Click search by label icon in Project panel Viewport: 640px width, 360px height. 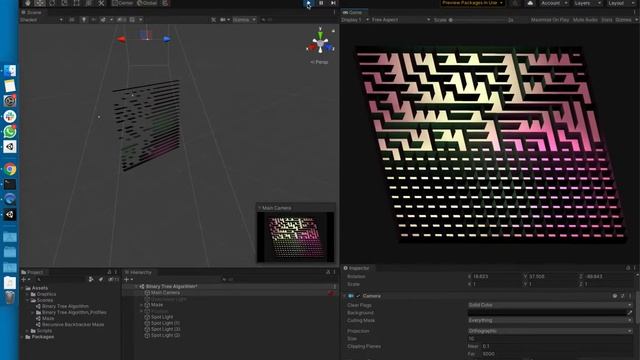coord(101,280)
